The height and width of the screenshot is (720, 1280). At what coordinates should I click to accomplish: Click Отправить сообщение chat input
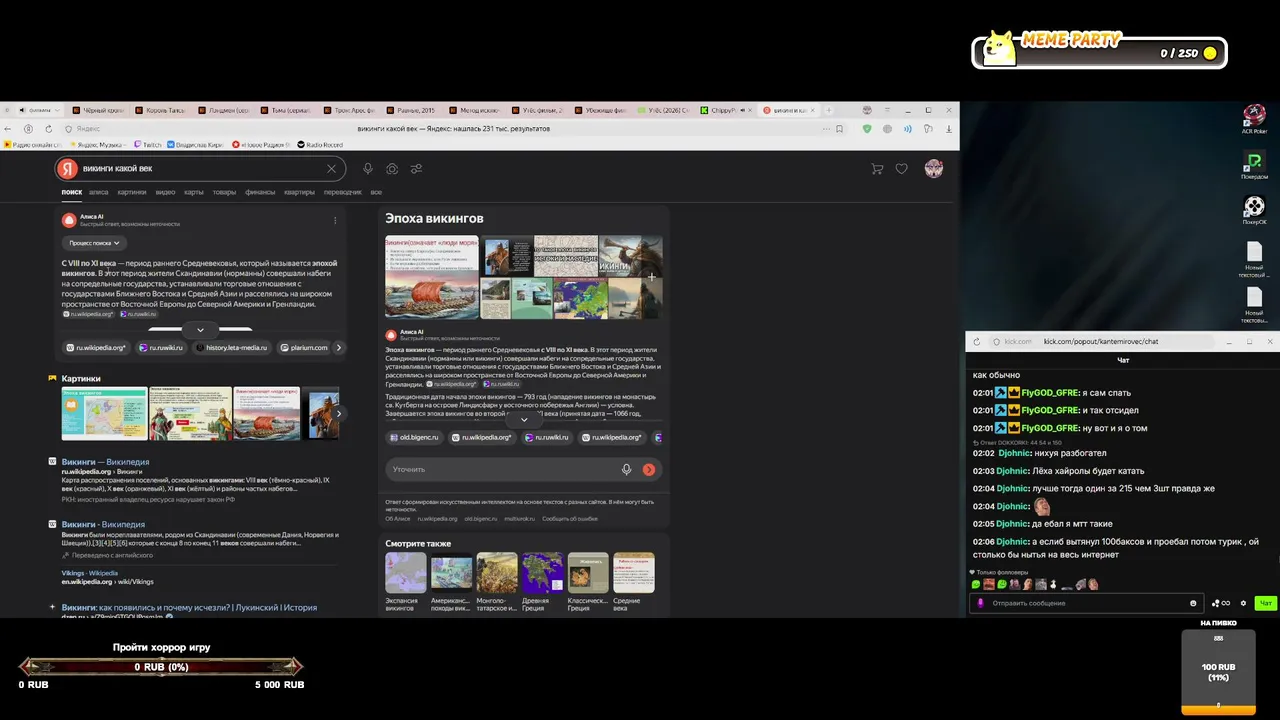tap(1085, 603)
